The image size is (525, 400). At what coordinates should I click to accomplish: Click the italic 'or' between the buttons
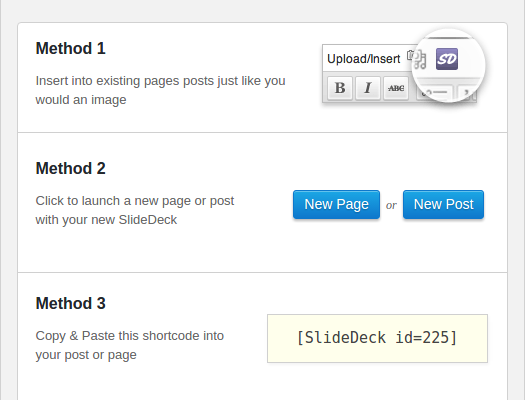(x=391, y=205)
